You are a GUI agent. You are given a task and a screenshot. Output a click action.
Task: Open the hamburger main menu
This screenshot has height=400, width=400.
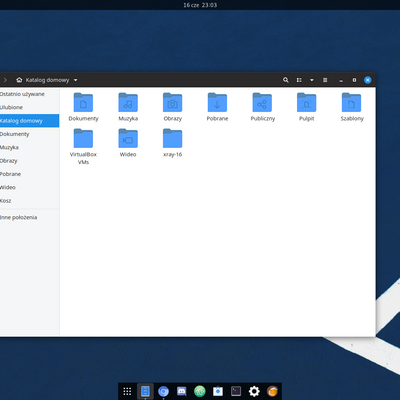(x=325, y=80)
